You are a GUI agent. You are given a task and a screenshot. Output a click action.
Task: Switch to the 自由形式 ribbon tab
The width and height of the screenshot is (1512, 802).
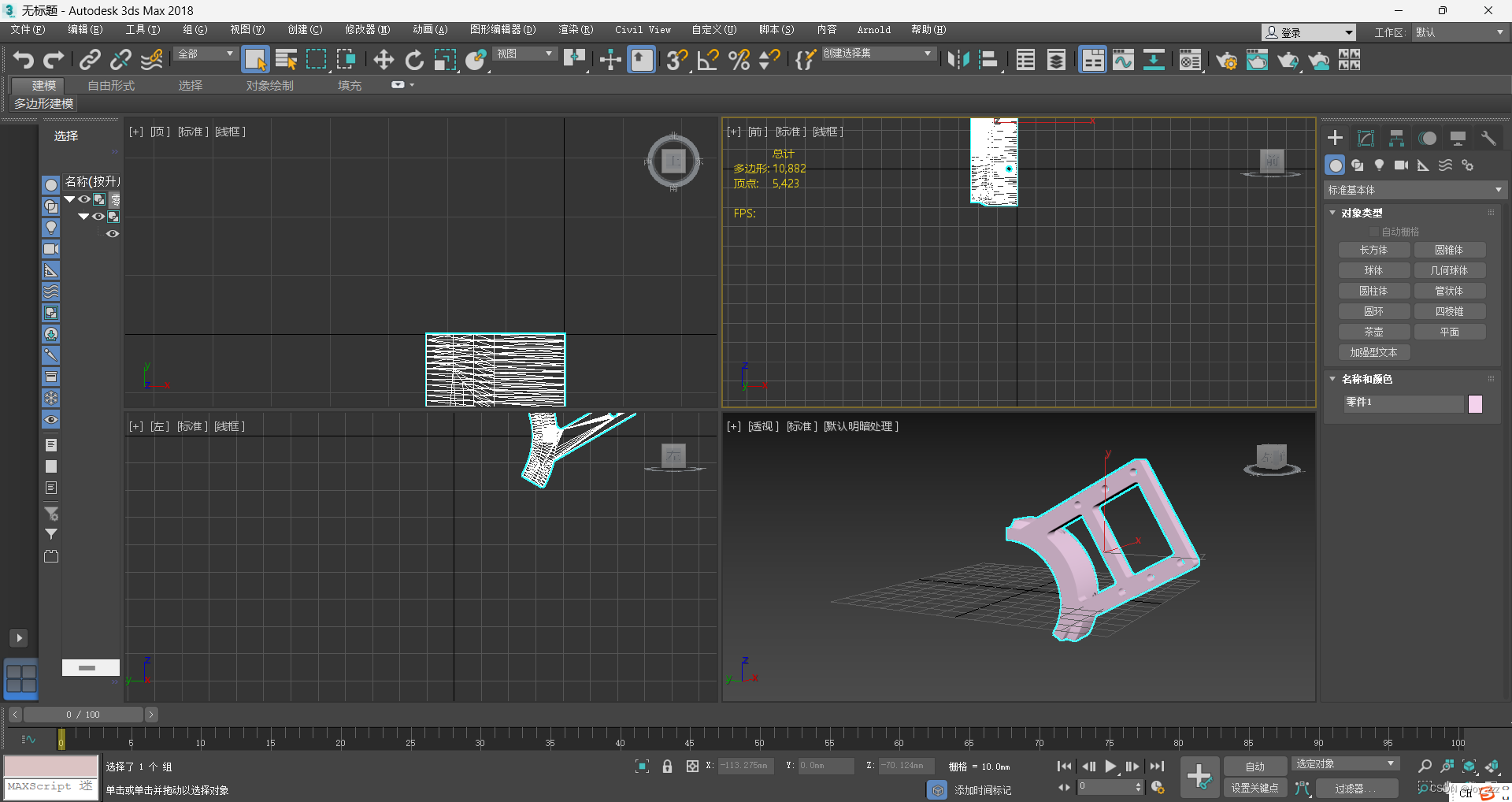tap(110, 85)
